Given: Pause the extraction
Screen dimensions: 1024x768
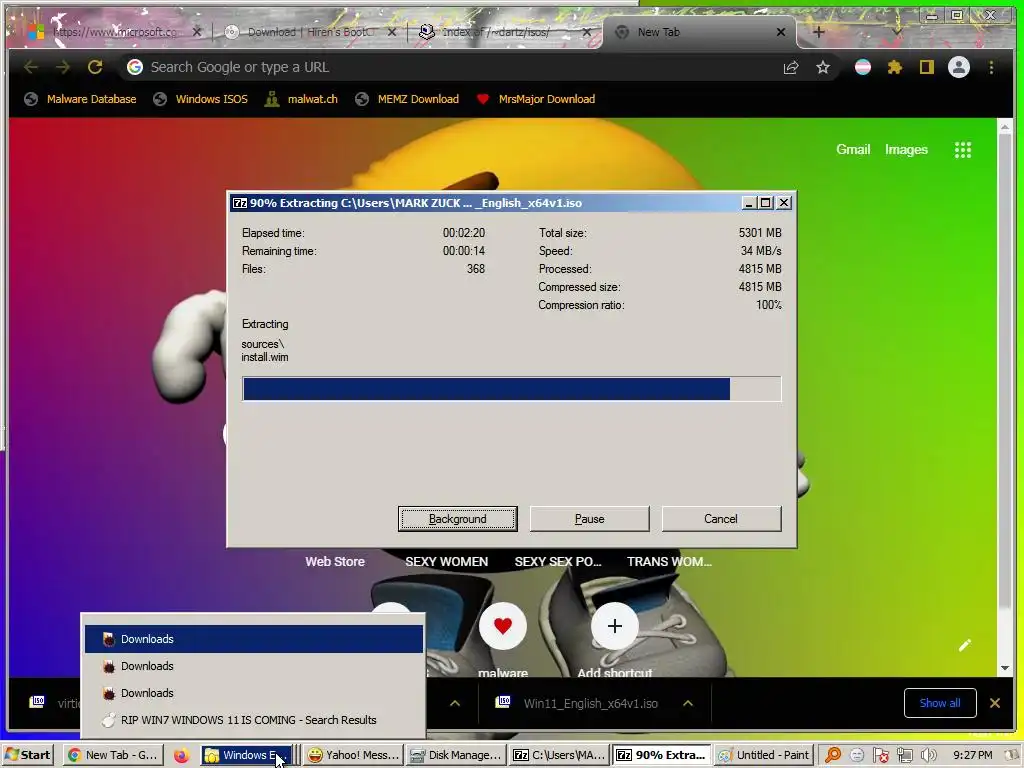Looking at the screenshot, I should pos(589,519).
